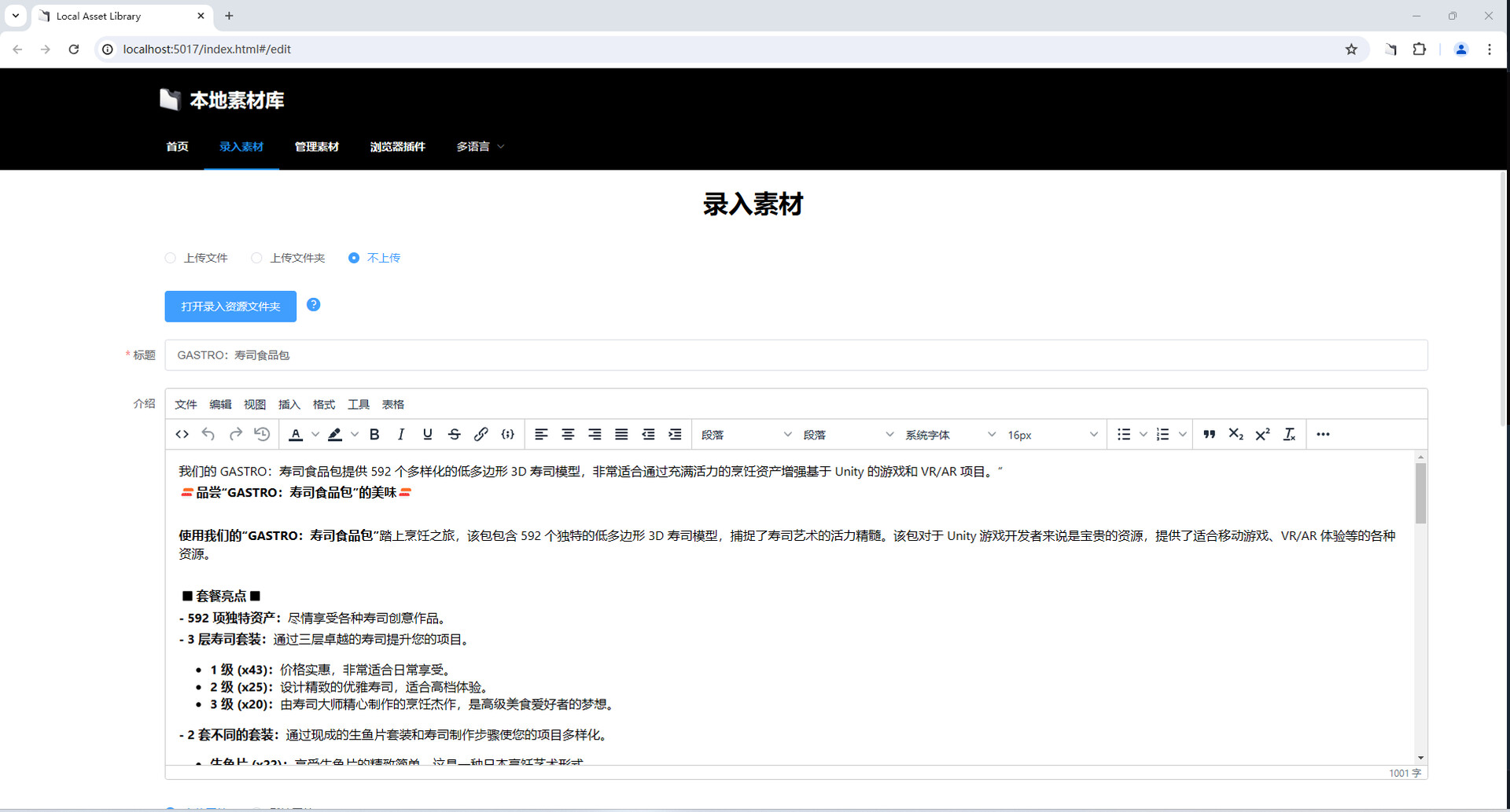The width and height of the screenshot is (1510, 812).
Task: Toggle italic text formatting
Action: click(401, 435)
